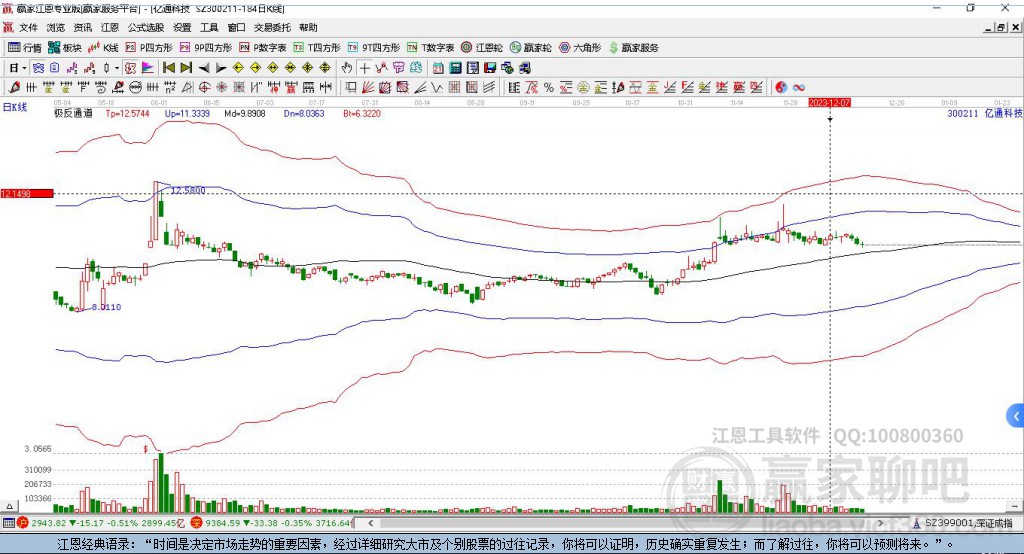Click first yellow diamond arrow icon
The width and height of the screenshot is (1024, 554).
(238, 68)
